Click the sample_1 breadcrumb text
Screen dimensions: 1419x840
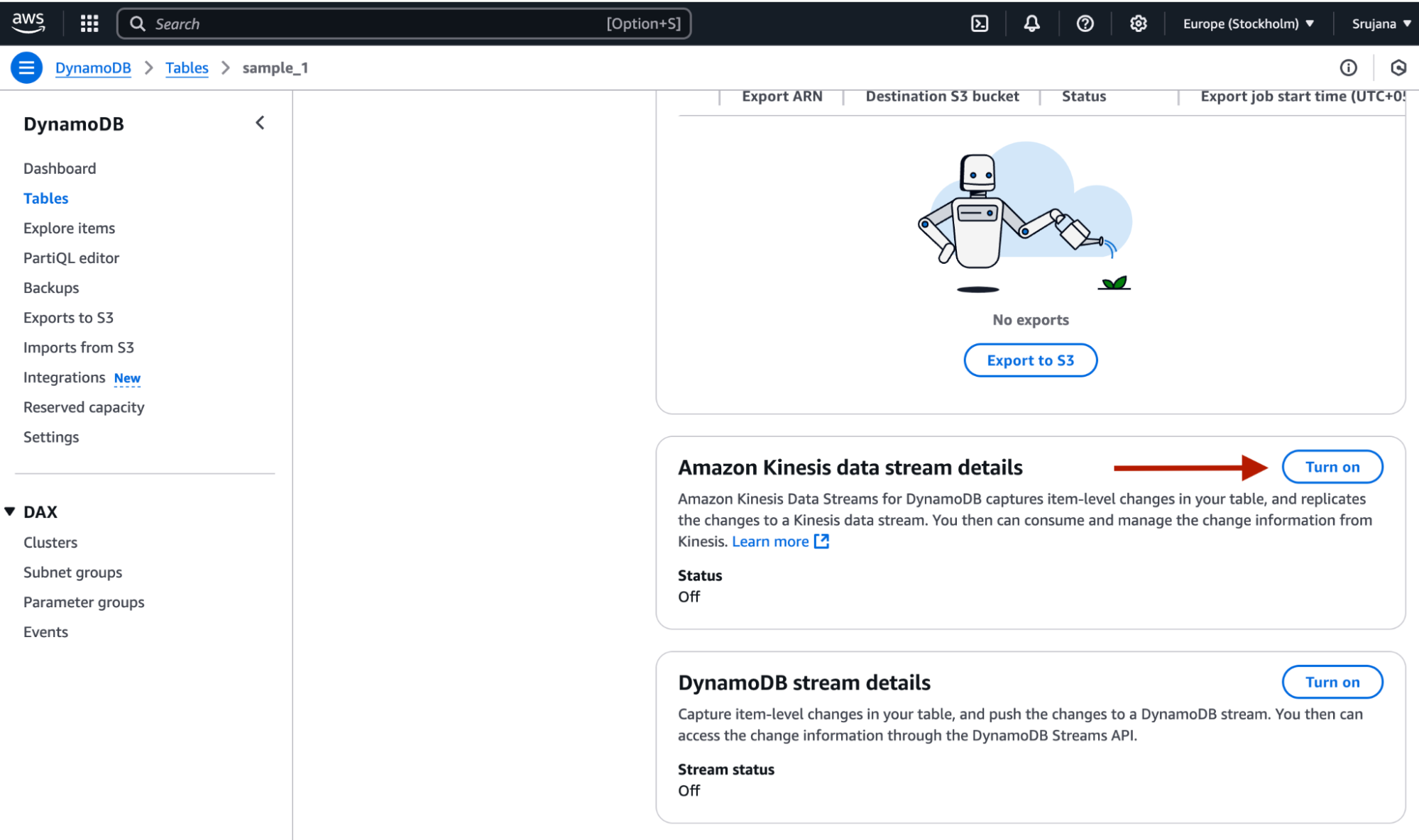tap(275, 67)
